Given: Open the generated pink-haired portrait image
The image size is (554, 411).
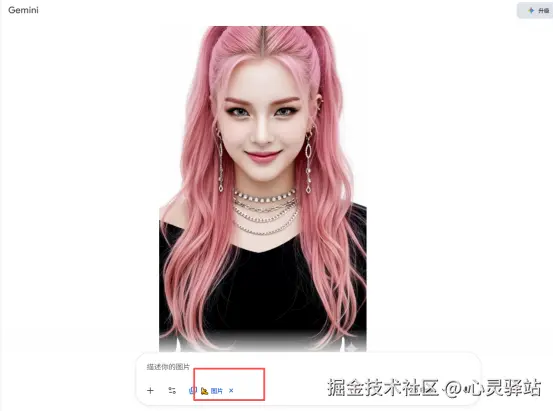Looking at the screenshot, I should (x=263, y=189).
